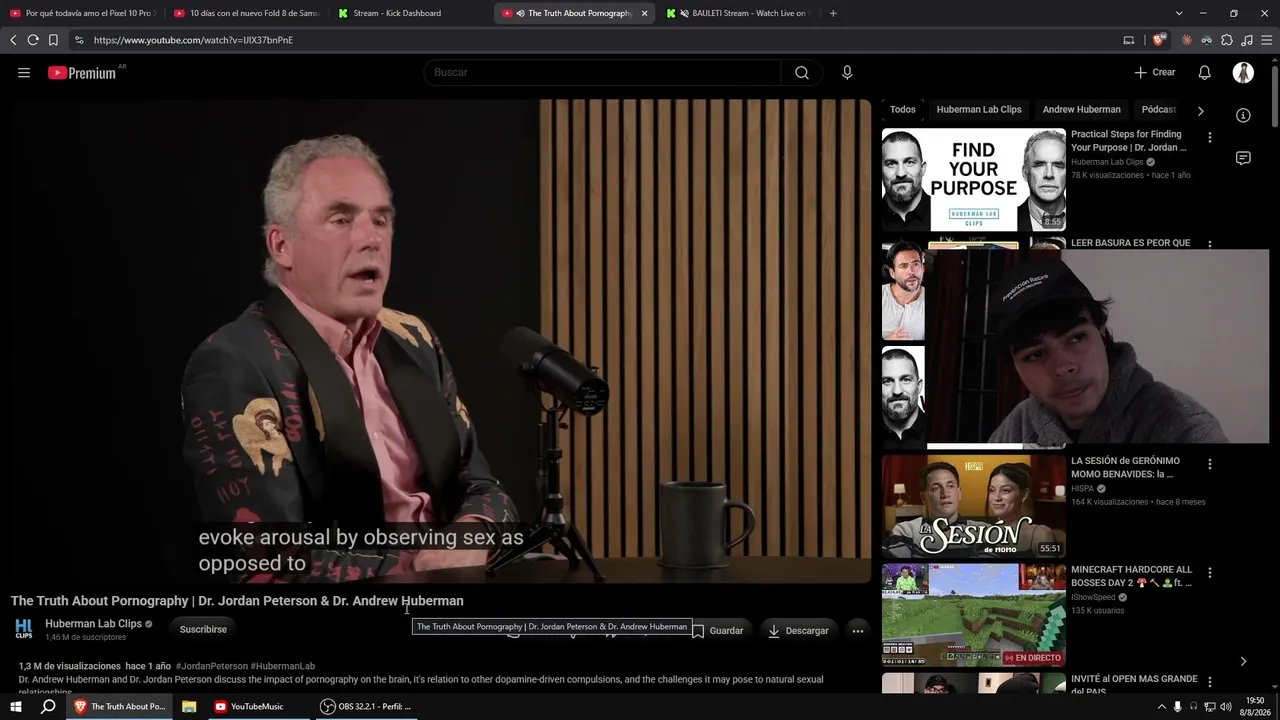
Task: Open Windows Start menu
Action: tap(16, 706)
